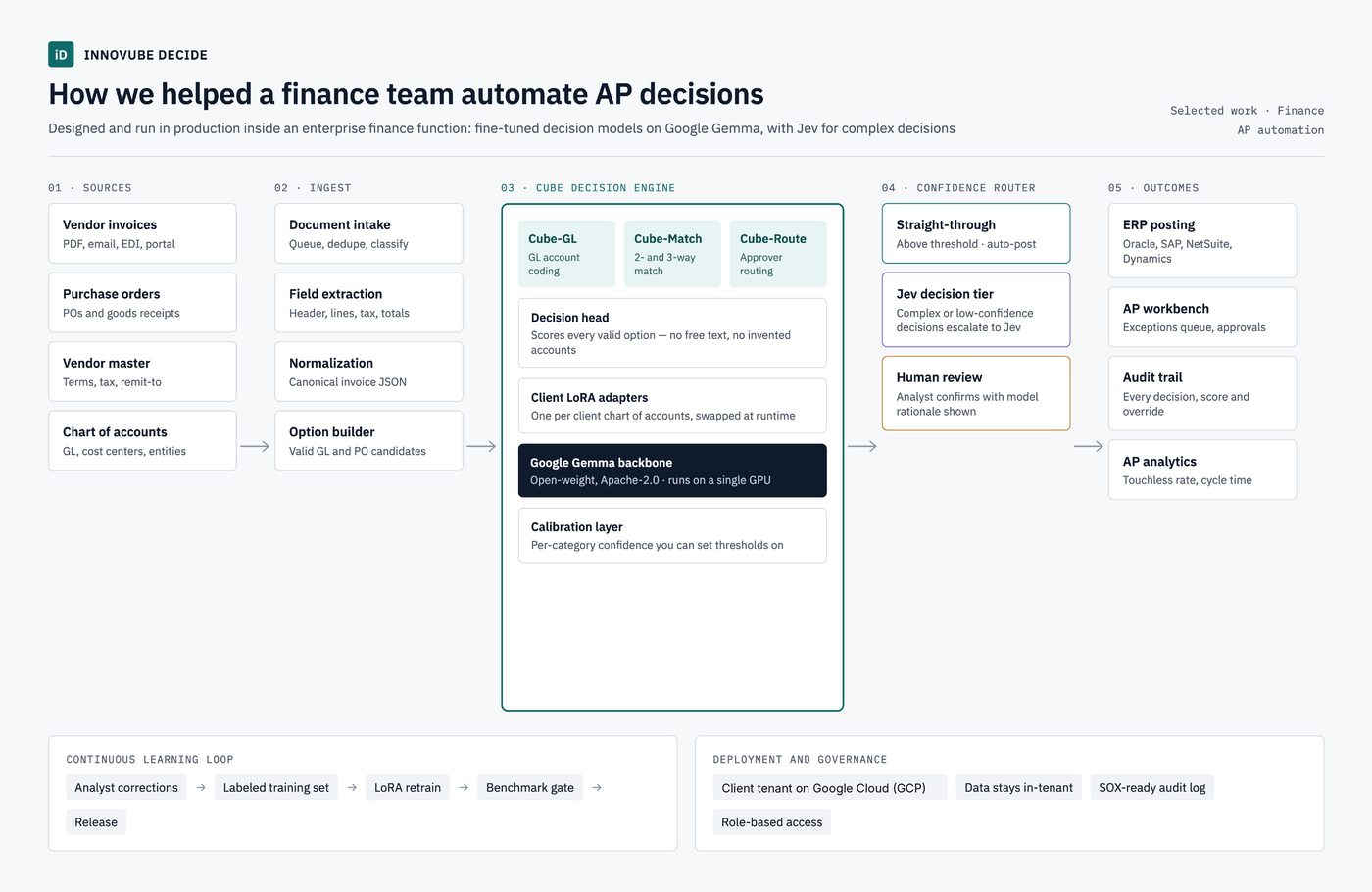Click the SOX-ready audit log chip
The image size is (1372, 892).
[x=1152, y=787]
